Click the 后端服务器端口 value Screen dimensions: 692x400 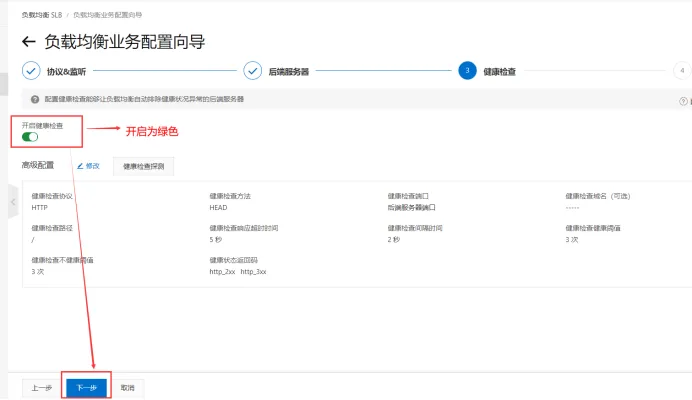(x=411, y=208)
